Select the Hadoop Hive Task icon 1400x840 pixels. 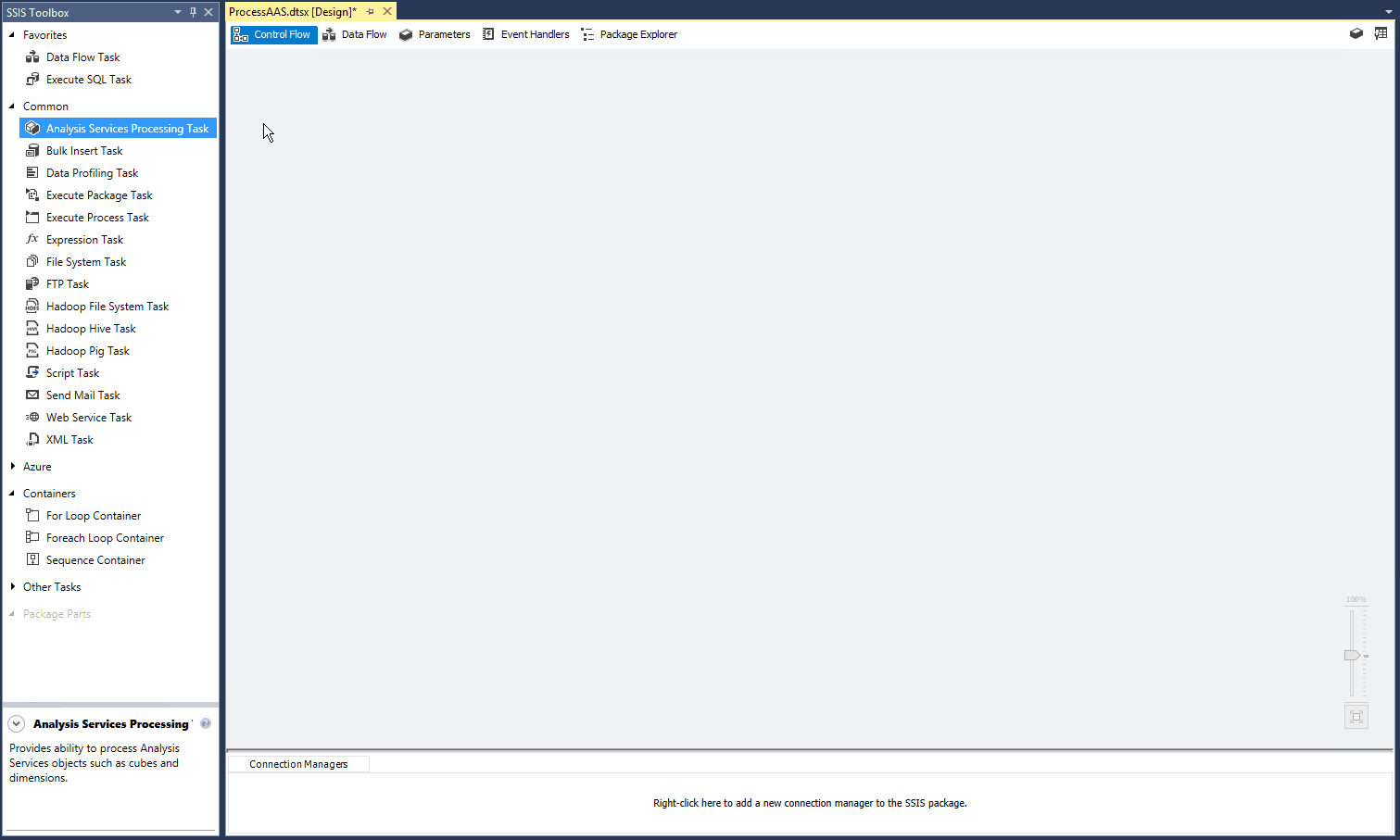coord(32,328)
